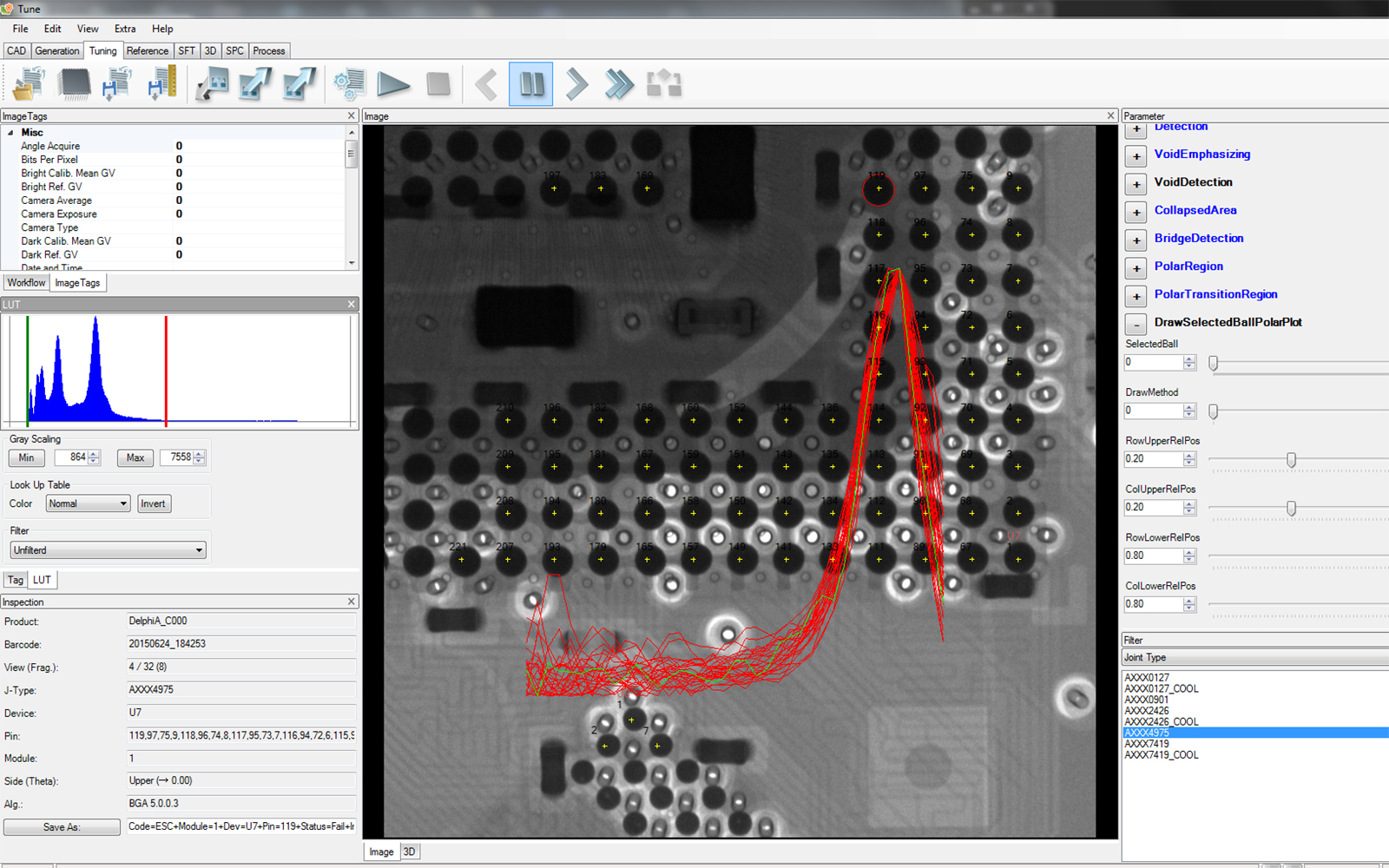1389x868 pixels.
Task: Click the Invert button
Action: click(x=153, y=504)
